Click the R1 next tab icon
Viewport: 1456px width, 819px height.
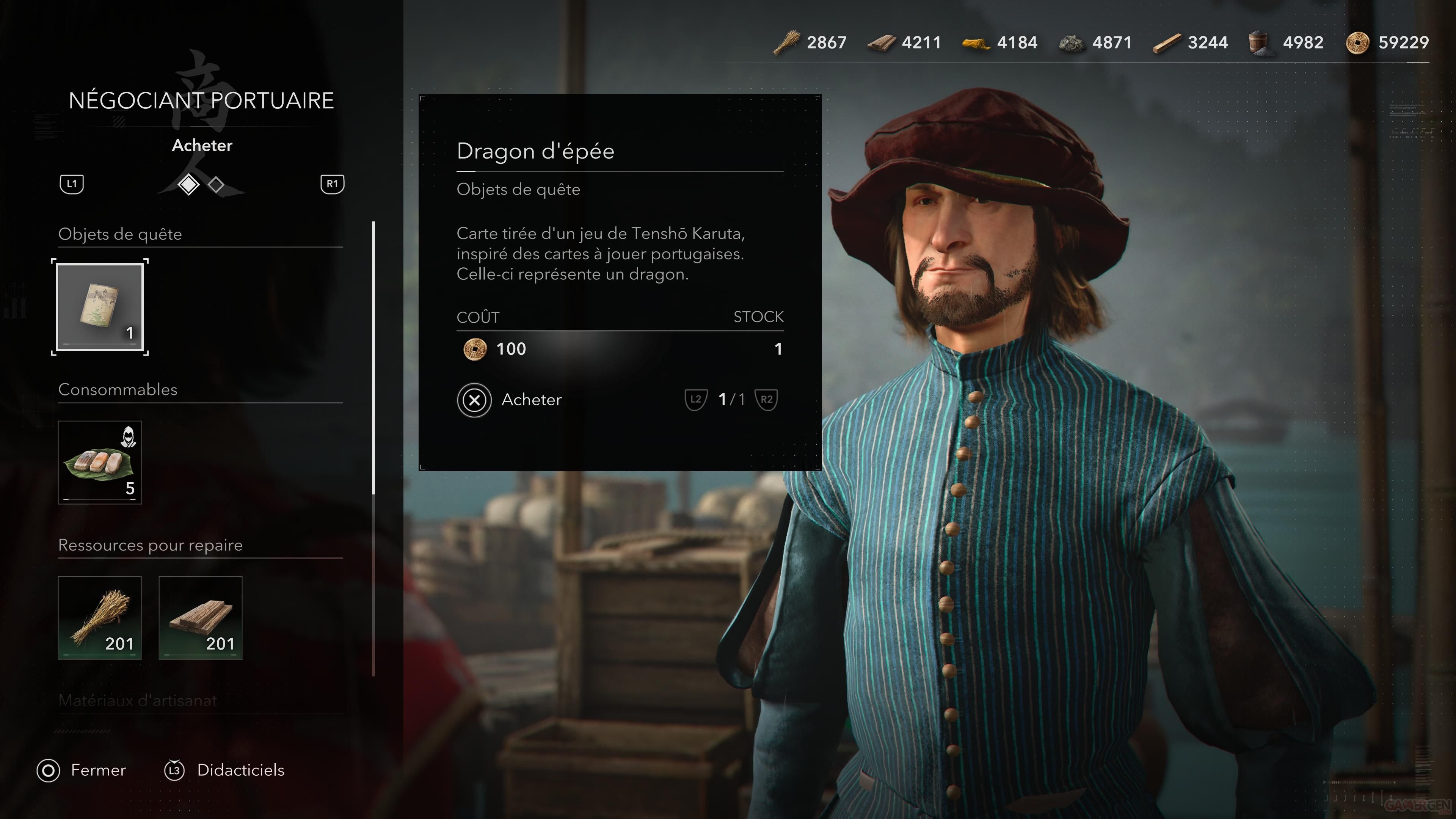point(333,184)
